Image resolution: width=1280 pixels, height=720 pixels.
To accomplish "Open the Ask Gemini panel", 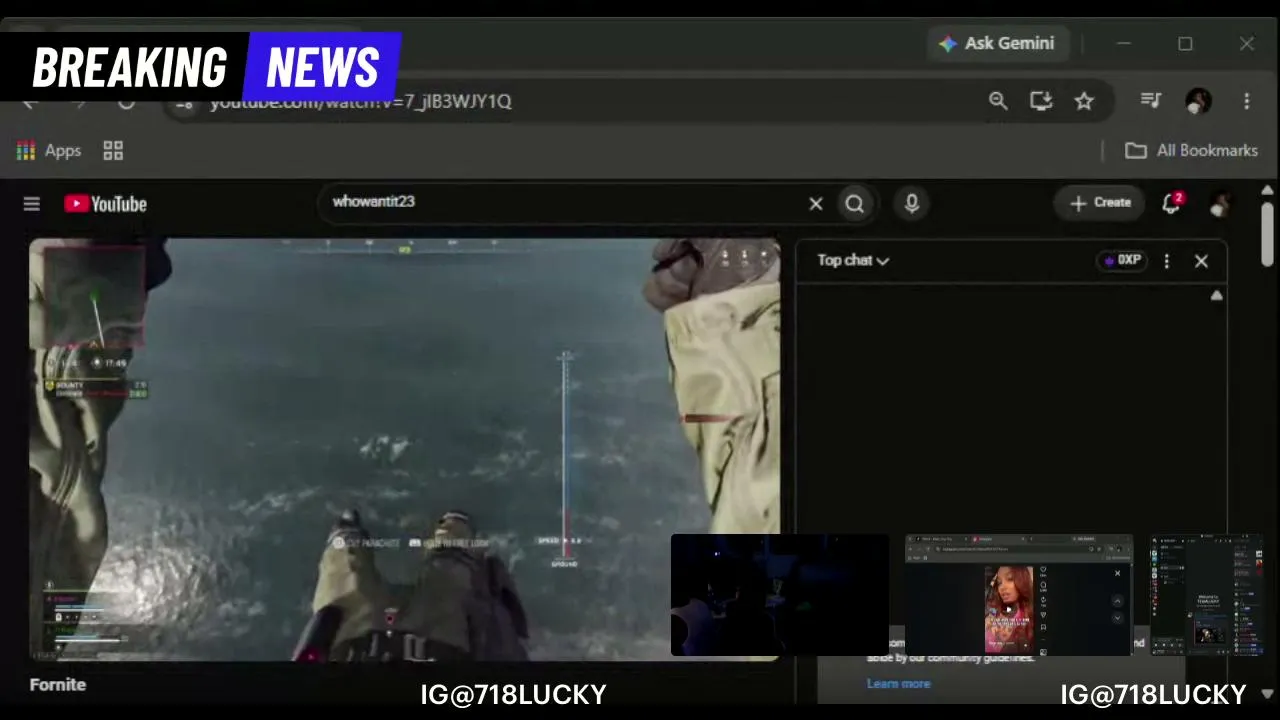I will tap(997, 44).
